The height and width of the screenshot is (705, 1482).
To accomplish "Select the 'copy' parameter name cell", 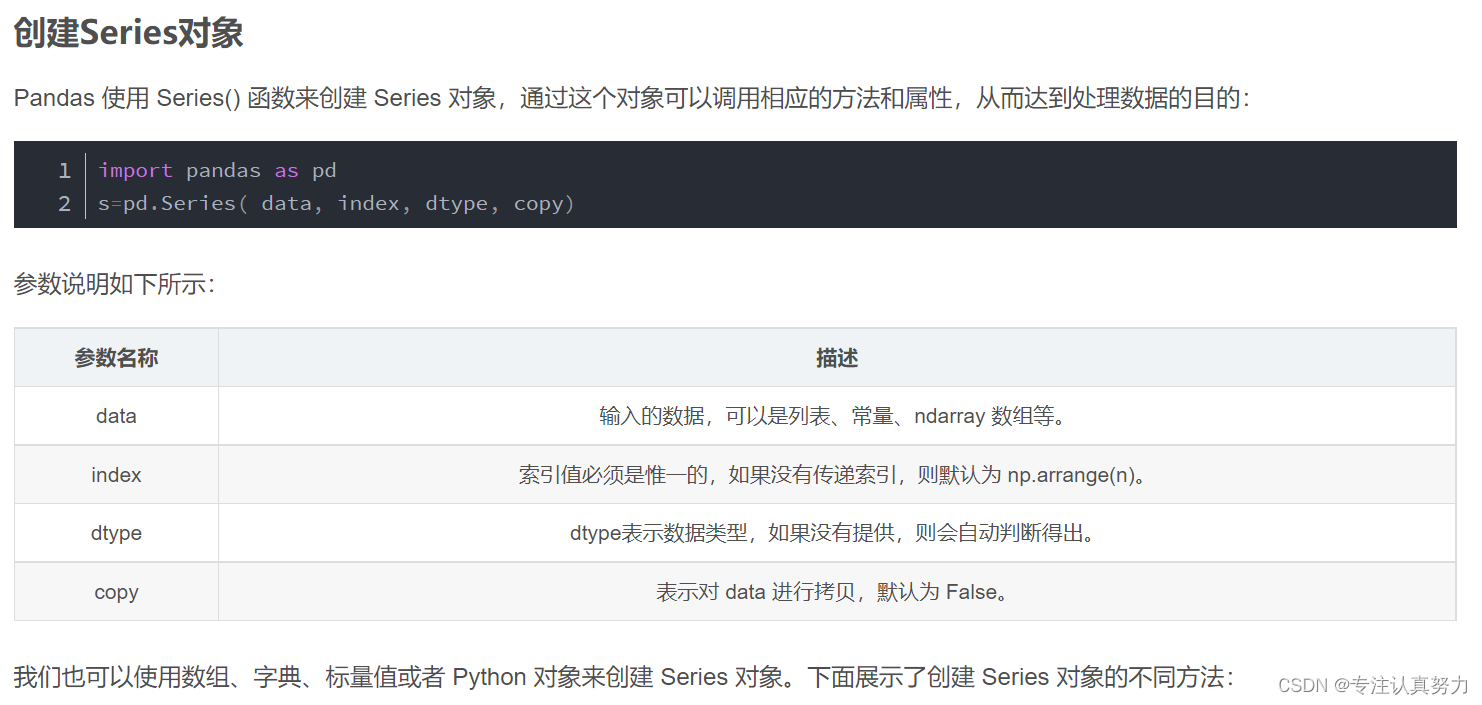I will [116, 592].
